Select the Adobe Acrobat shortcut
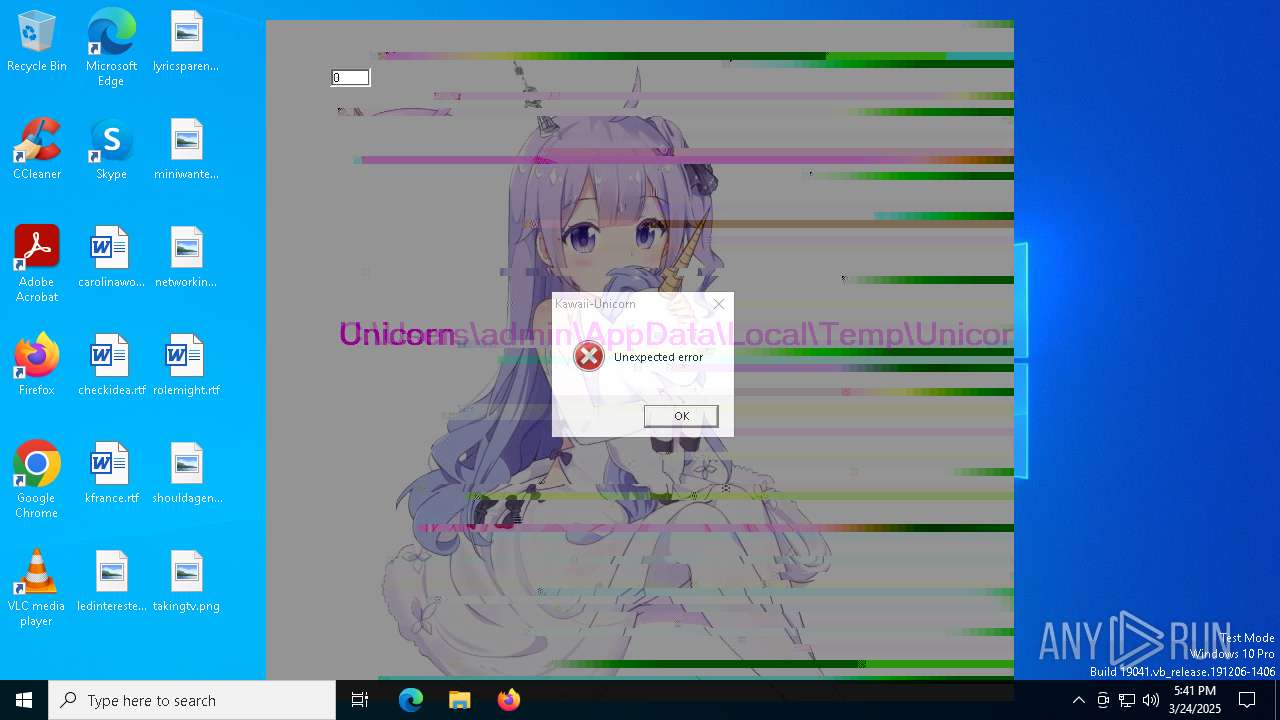This screenshot has width=1280, height=720. pyautogui.click(x=37, y=264)
